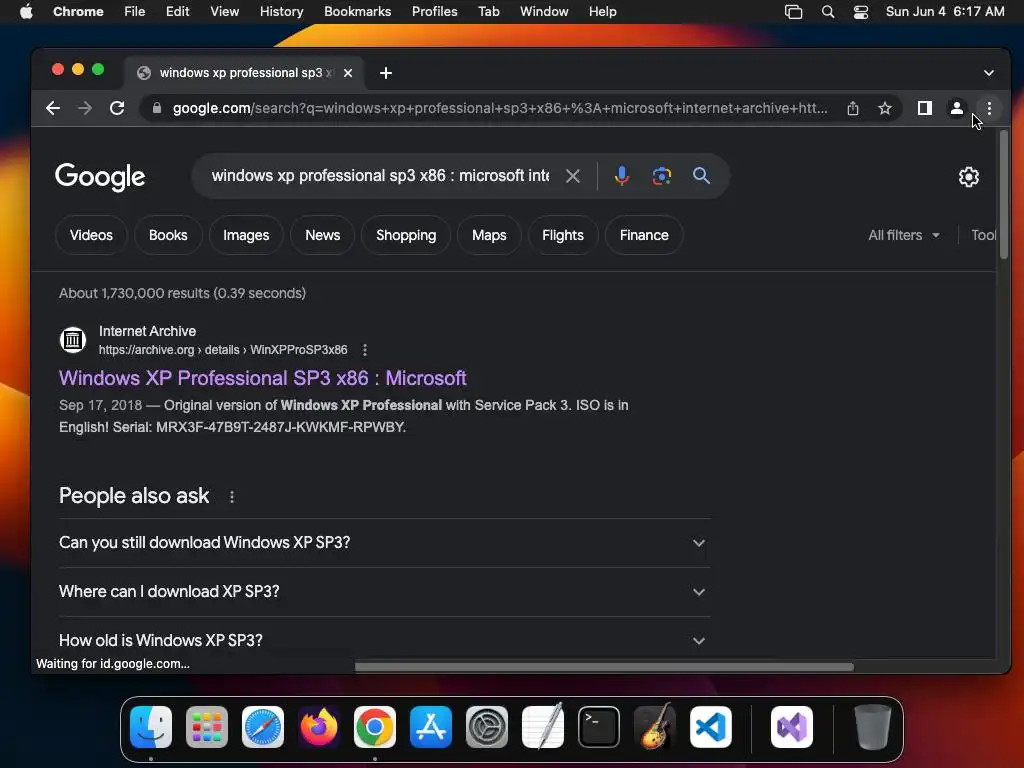Filter results by Finance
Image resolution: width=1024 pixels, height=768 pixels.
point(644,235)
